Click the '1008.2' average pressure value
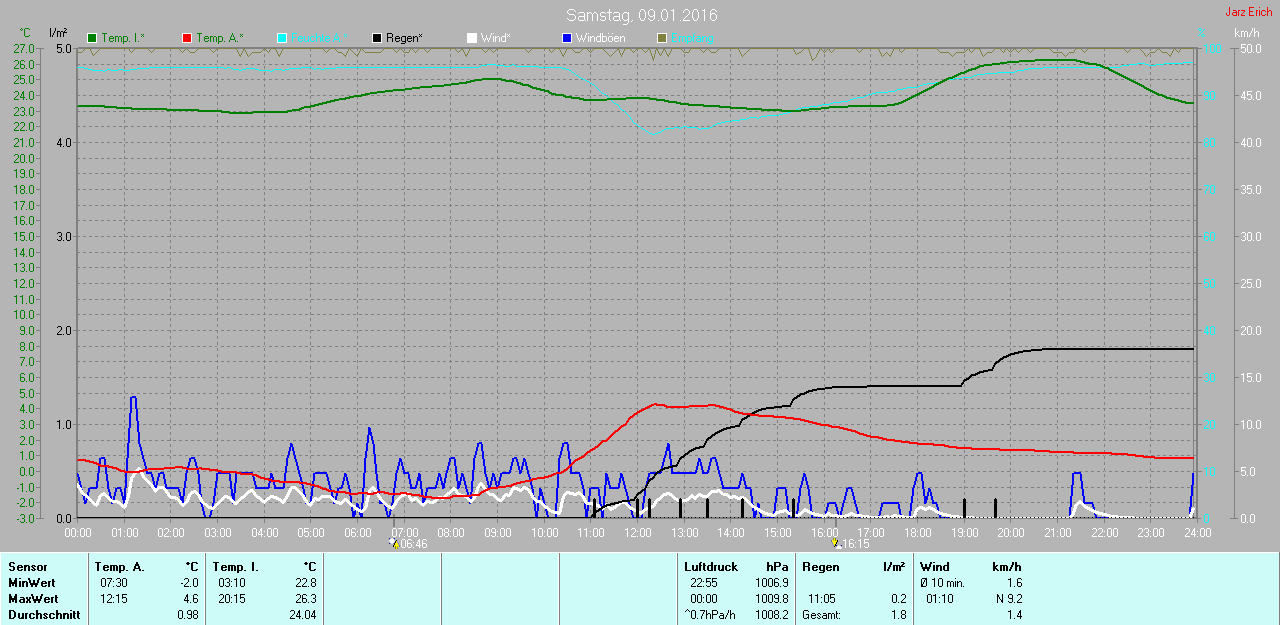Viewport: 1280px width, 625px height. pos(772,615)
